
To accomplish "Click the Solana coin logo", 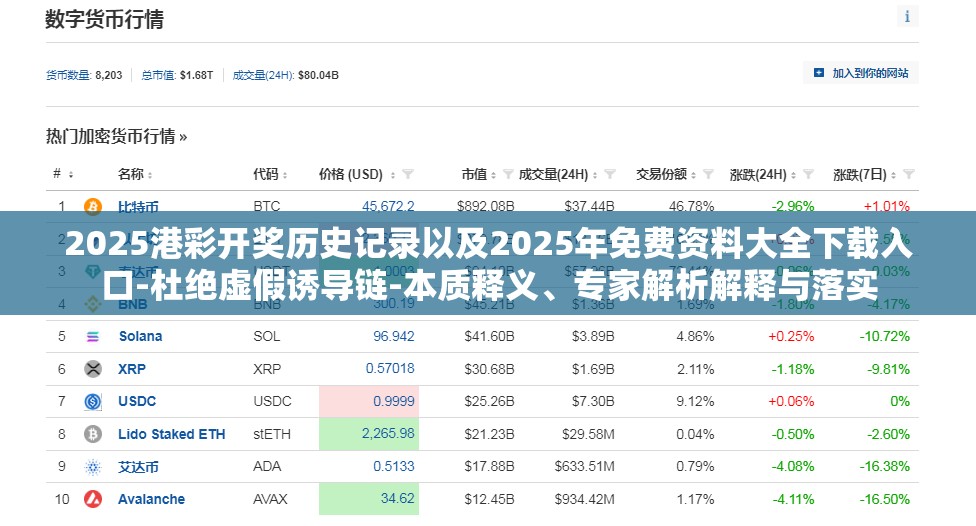I will click(93, 337).
